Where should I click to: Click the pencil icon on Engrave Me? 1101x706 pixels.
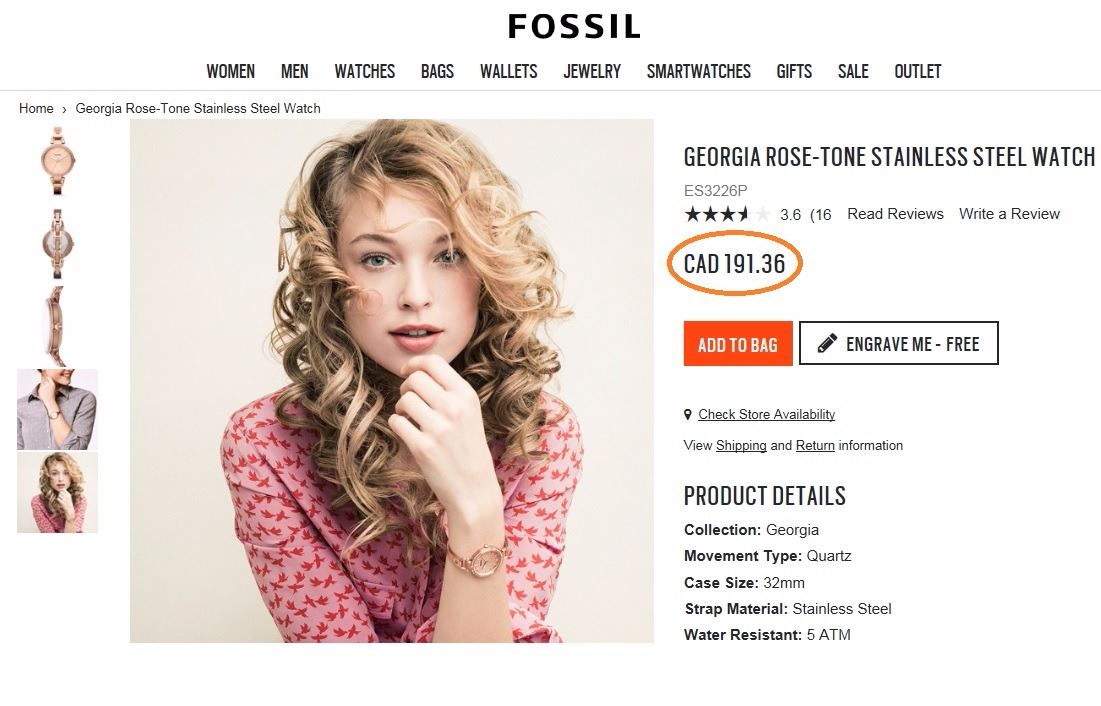tap(827, 344)
